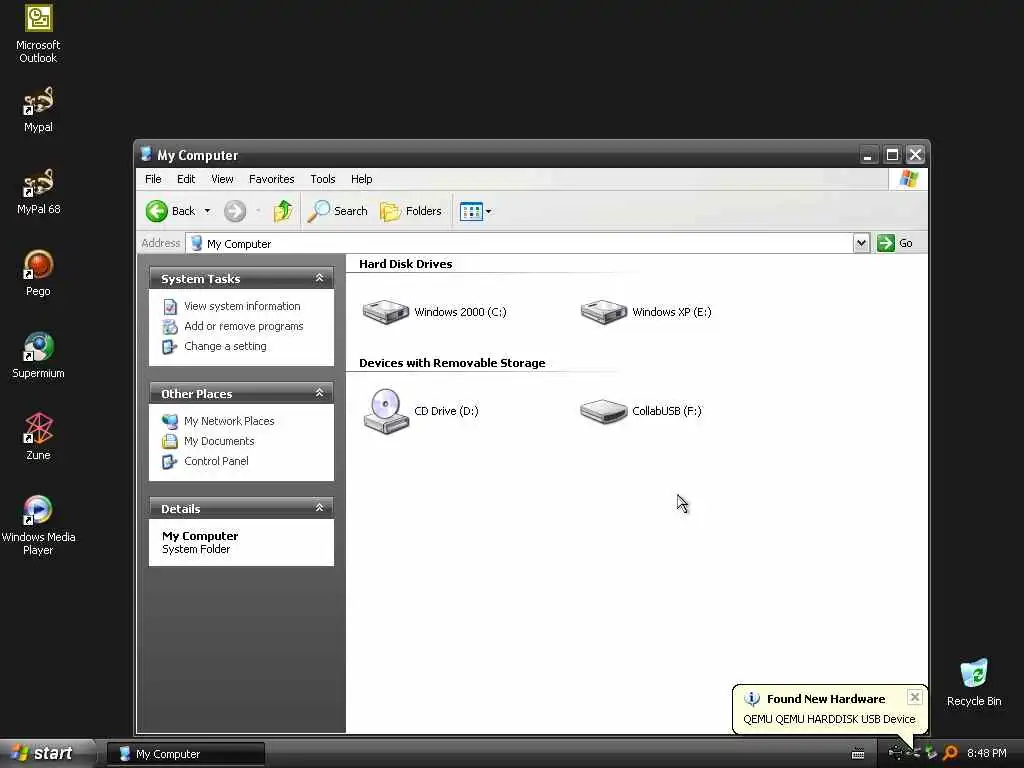Click the on-screen keyboard taskbar icon
1024x768 pixels.
[x=858, y=754]
